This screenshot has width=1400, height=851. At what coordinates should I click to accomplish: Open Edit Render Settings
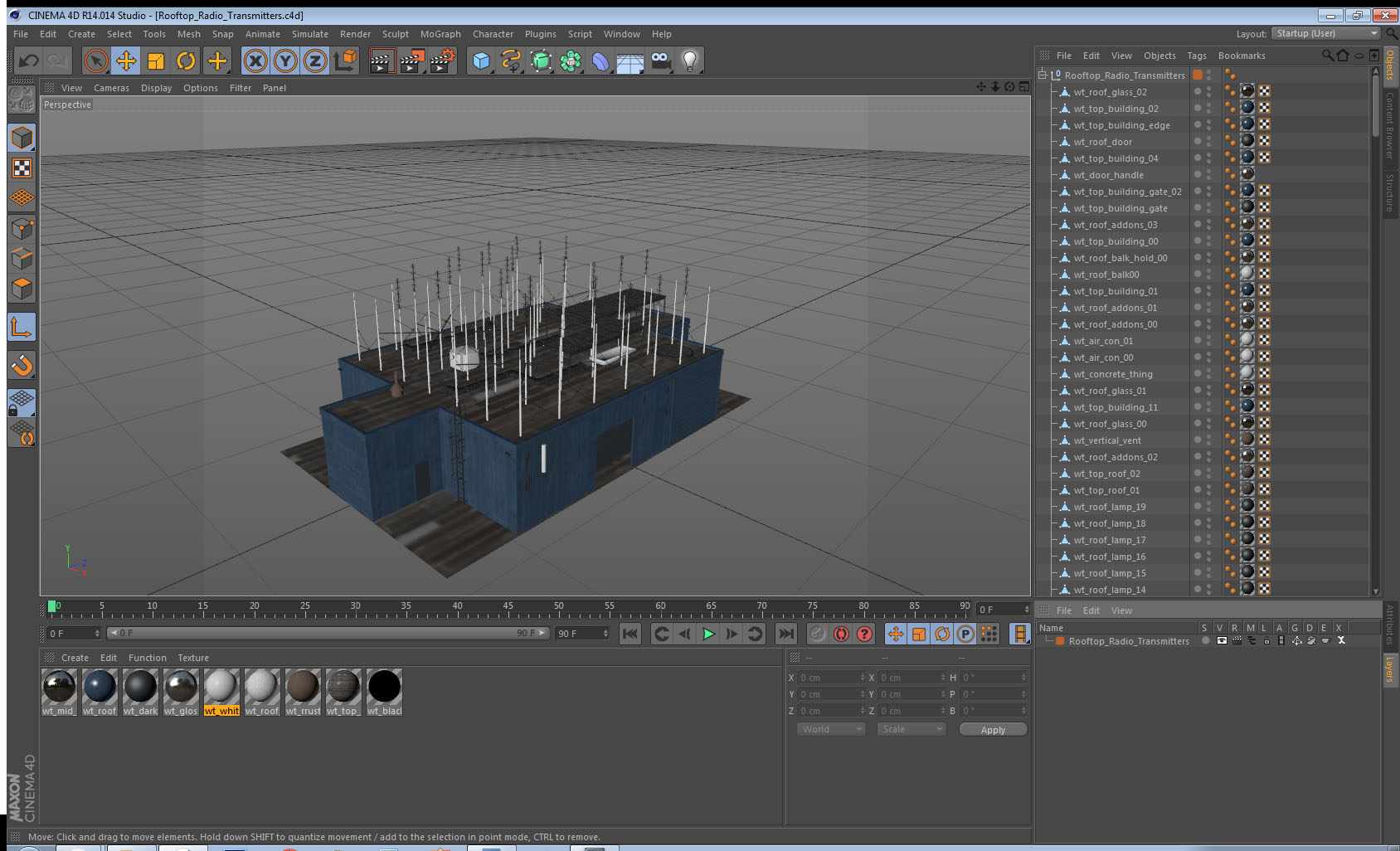click(442, 61)
